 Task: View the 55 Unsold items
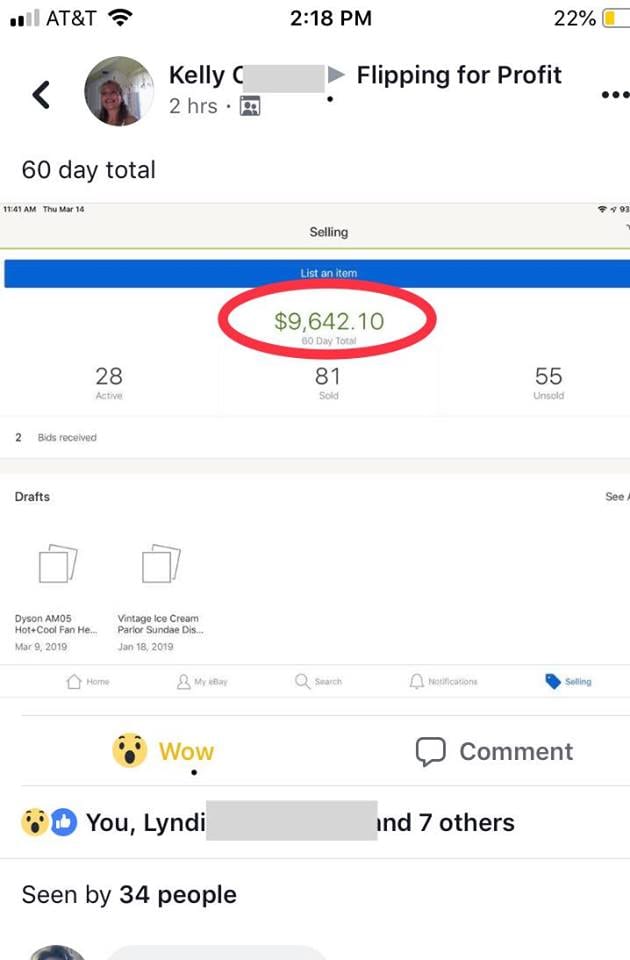[549, 383]
